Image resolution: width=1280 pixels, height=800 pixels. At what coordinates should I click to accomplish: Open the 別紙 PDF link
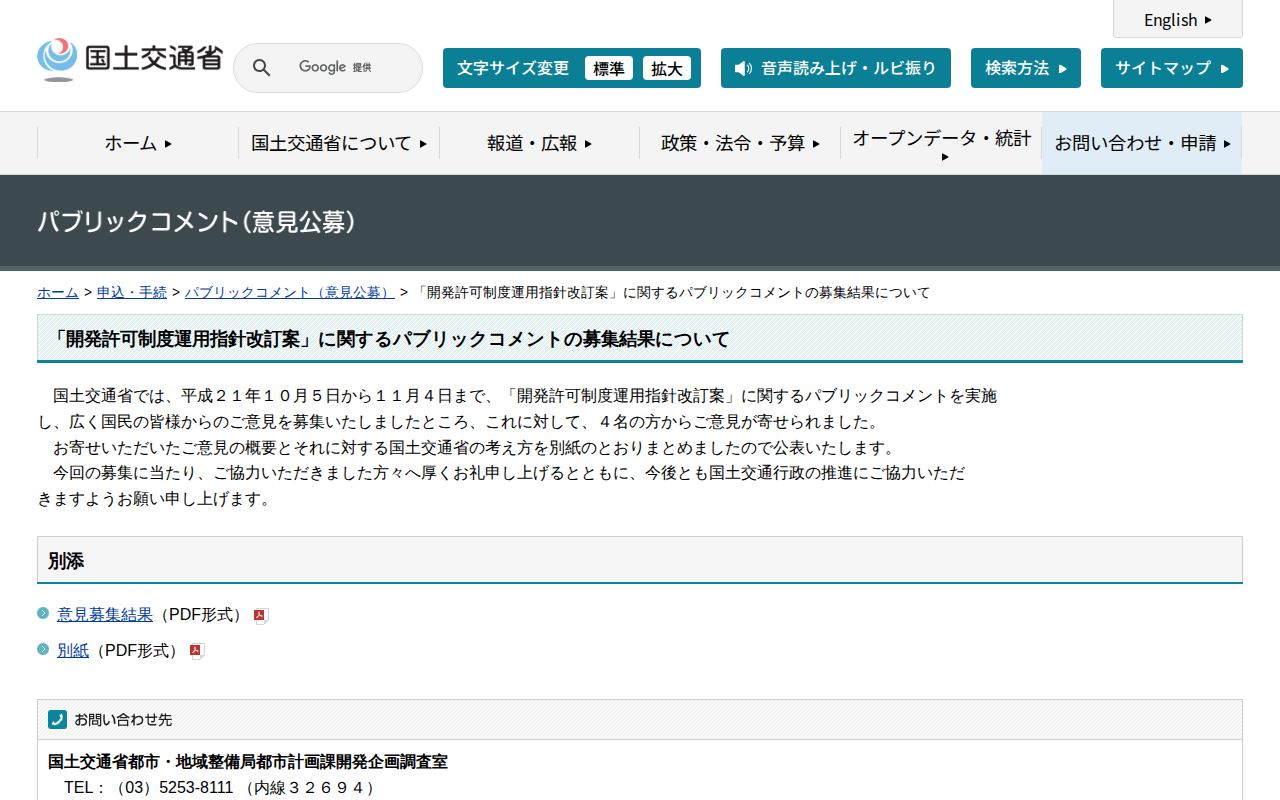73,650
